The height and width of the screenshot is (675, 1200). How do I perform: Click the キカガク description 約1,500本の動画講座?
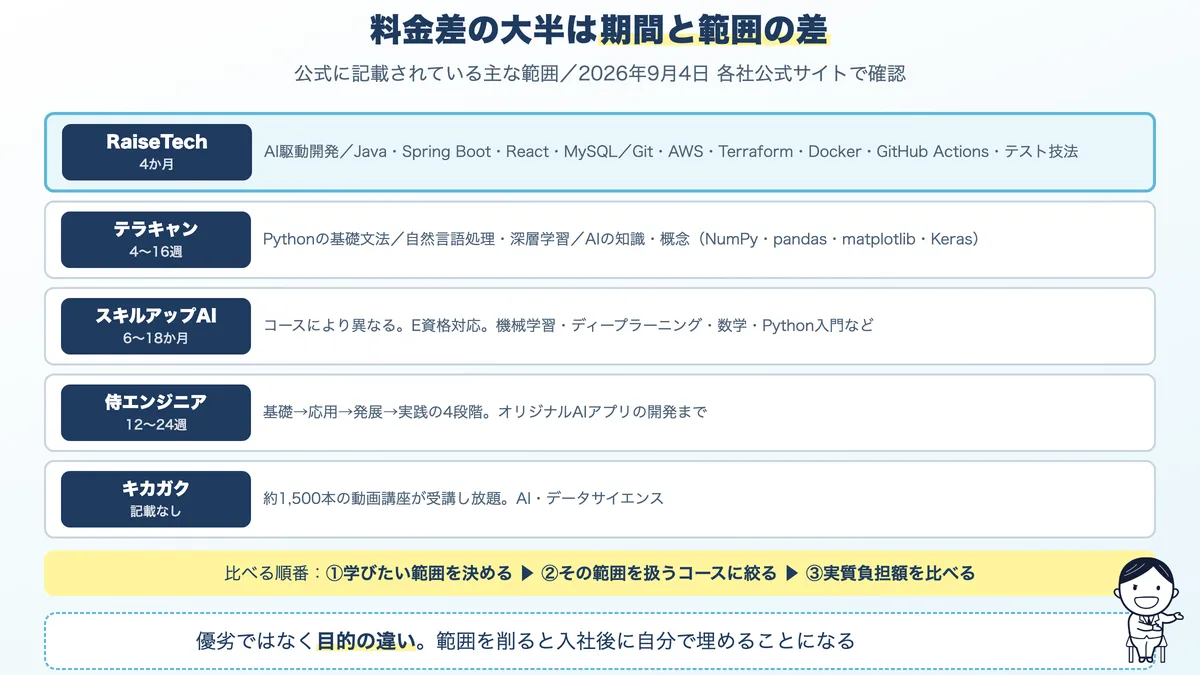463,498
